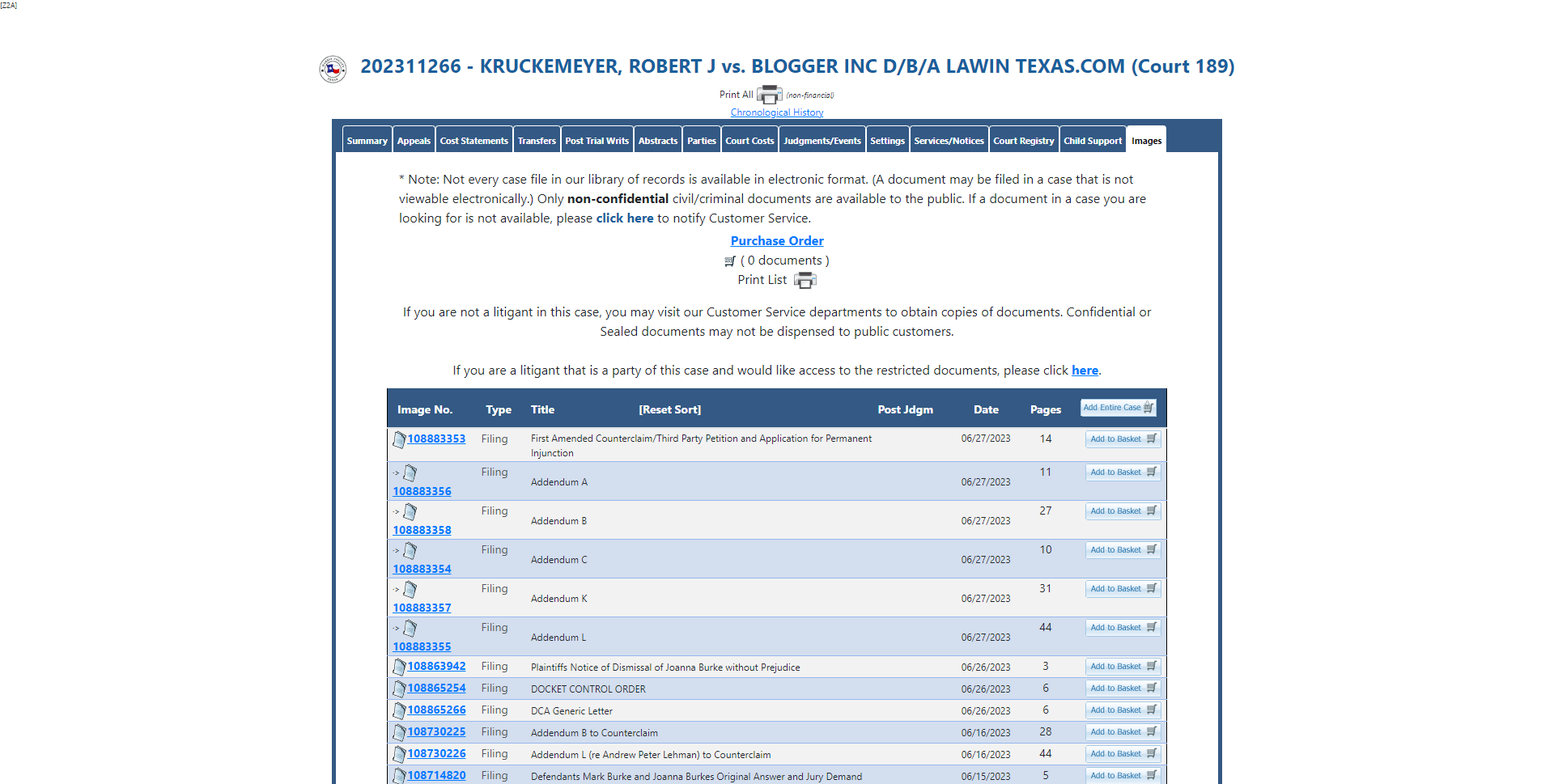This screenshot has height=784, width=1554.
Task: Add First Amended Counterclaim document to basket
Action: [x=1123, y=439]
